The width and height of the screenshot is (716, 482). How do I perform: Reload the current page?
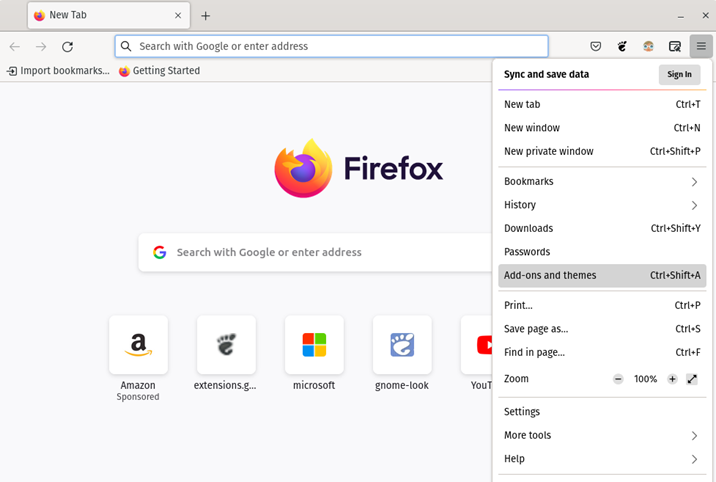coord(68,47)
